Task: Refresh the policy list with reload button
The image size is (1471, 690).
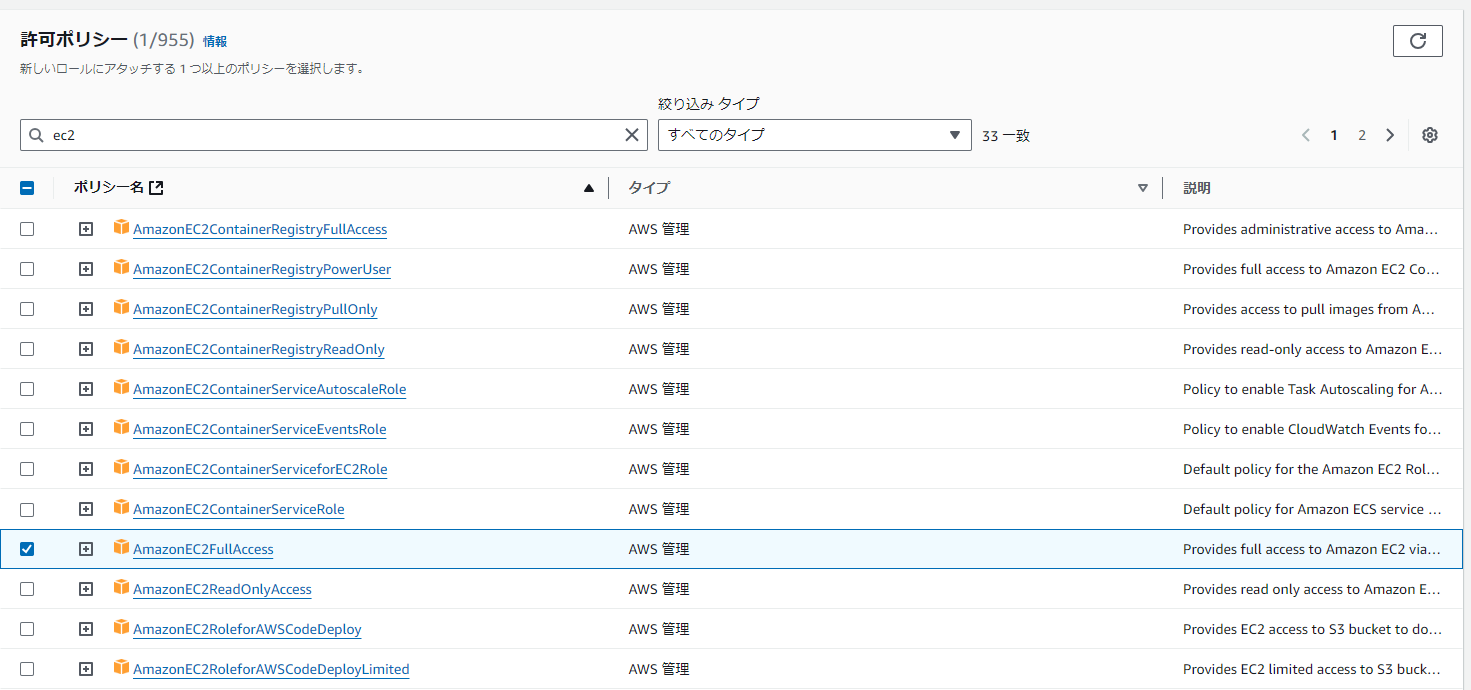Action: pos(1417,41)
